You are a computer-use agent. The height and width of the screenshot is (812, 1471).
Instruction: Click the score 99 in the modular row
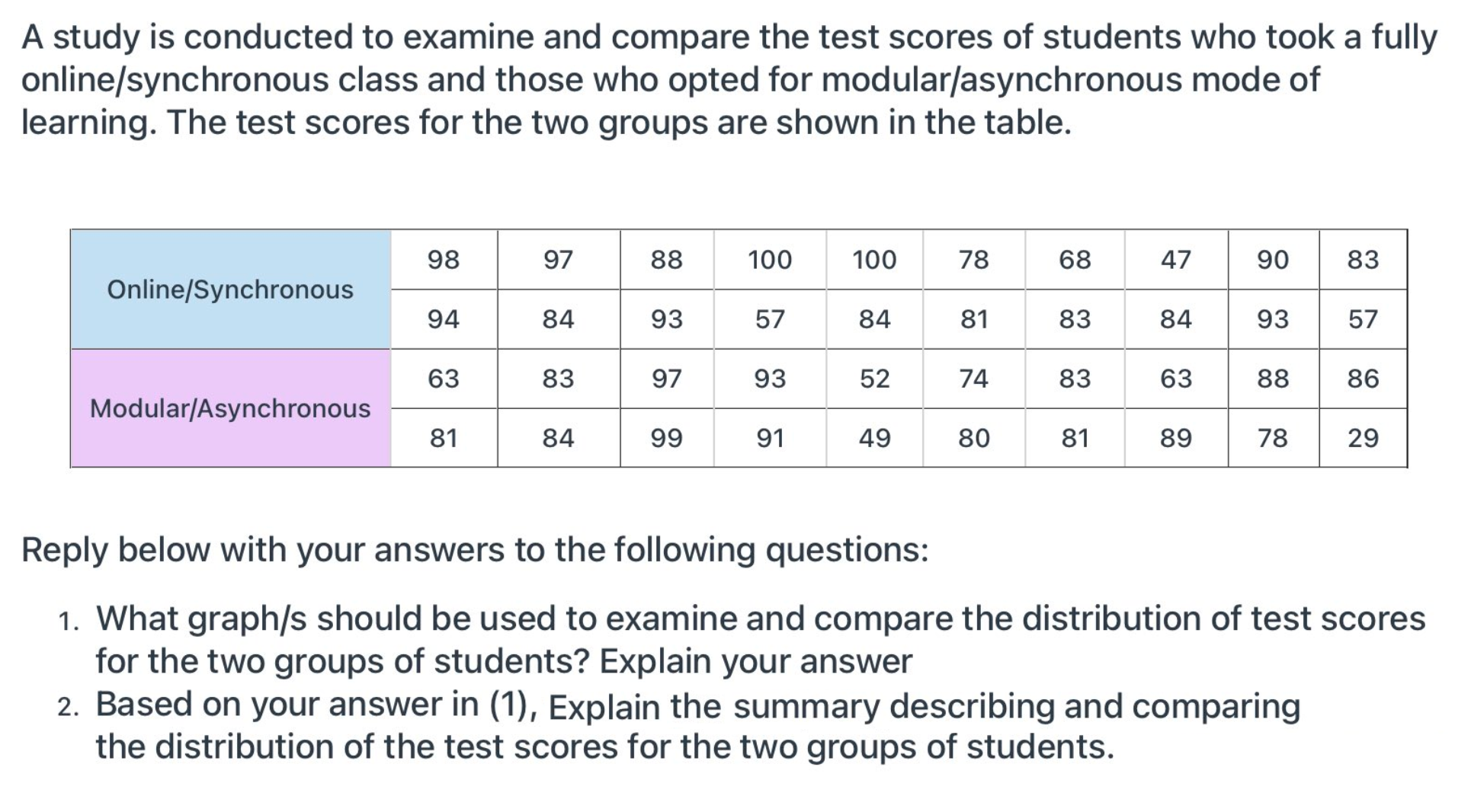(667, 438)
